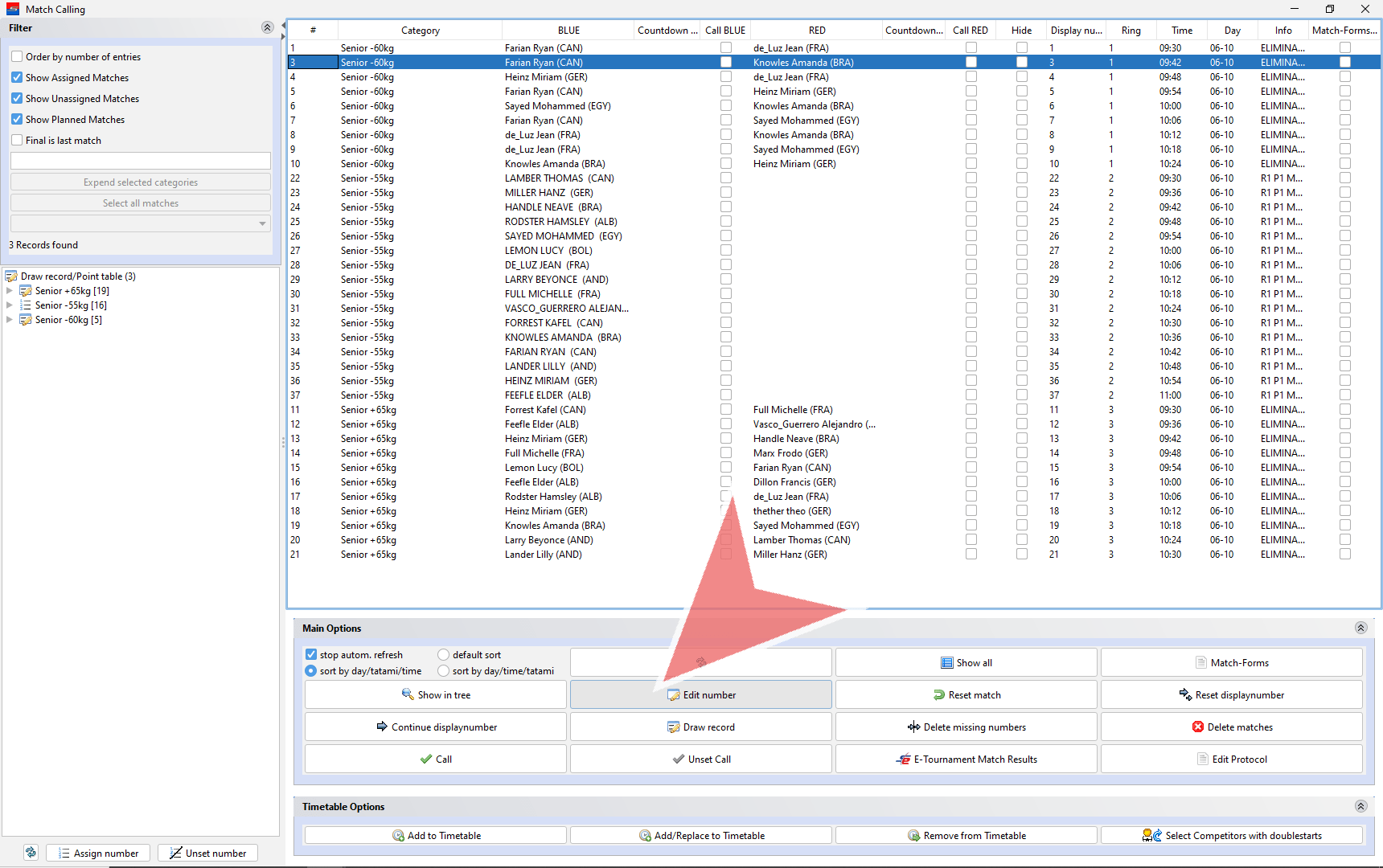Click Continue displaynumber button
Viewport: 1383px width, 868px height.
(436, 727)
